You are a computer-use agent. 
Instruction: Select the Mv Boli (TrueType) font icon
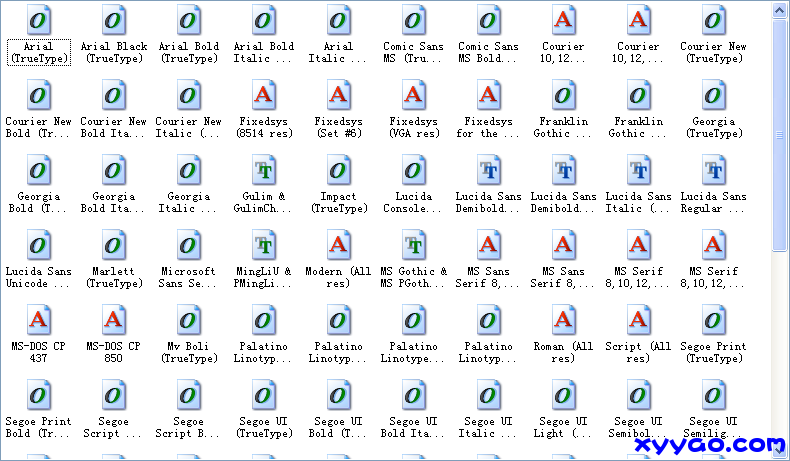(x=189, y=320)
